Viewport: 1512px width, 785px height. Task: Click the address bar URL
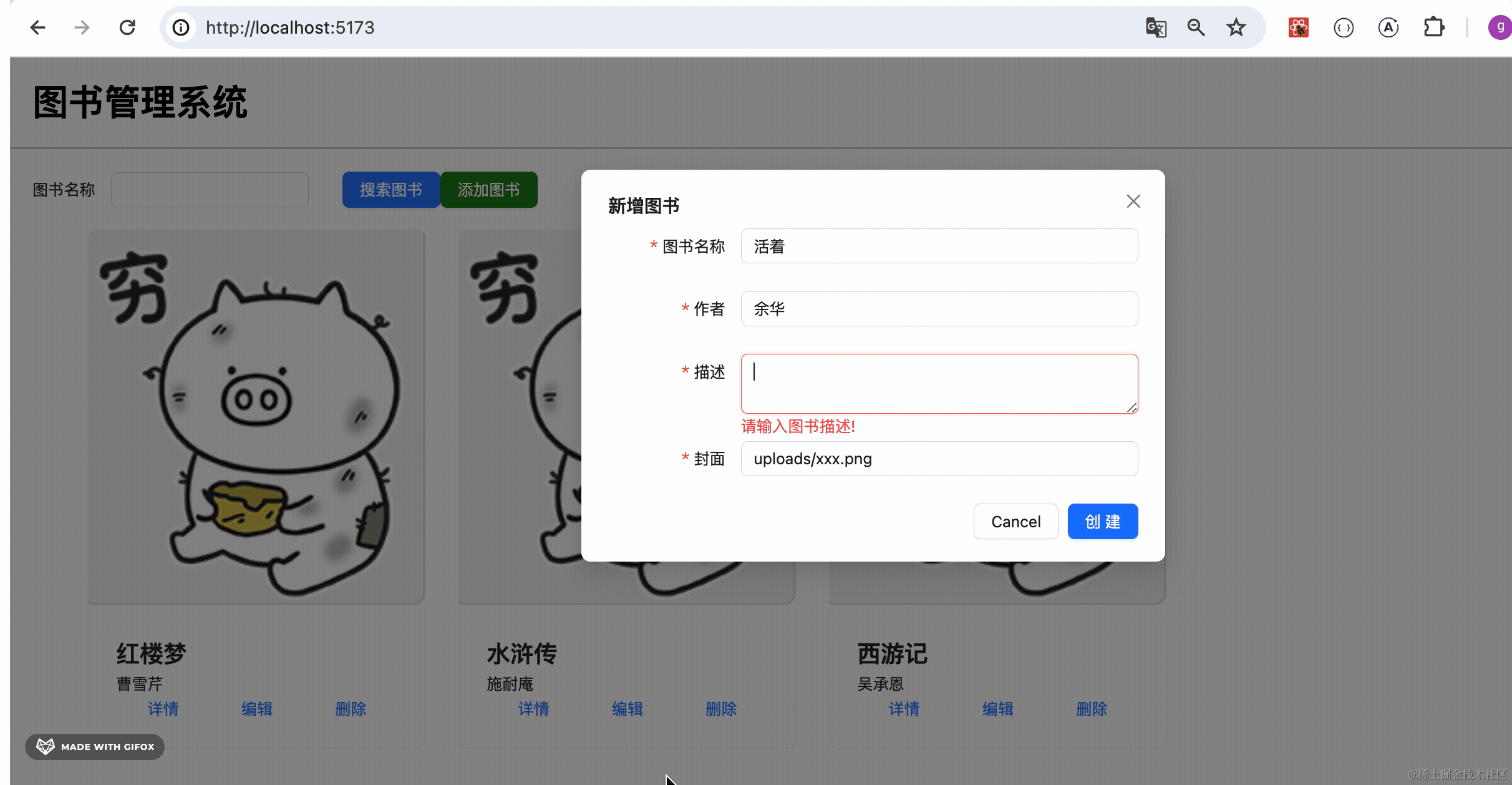(290, 27)
